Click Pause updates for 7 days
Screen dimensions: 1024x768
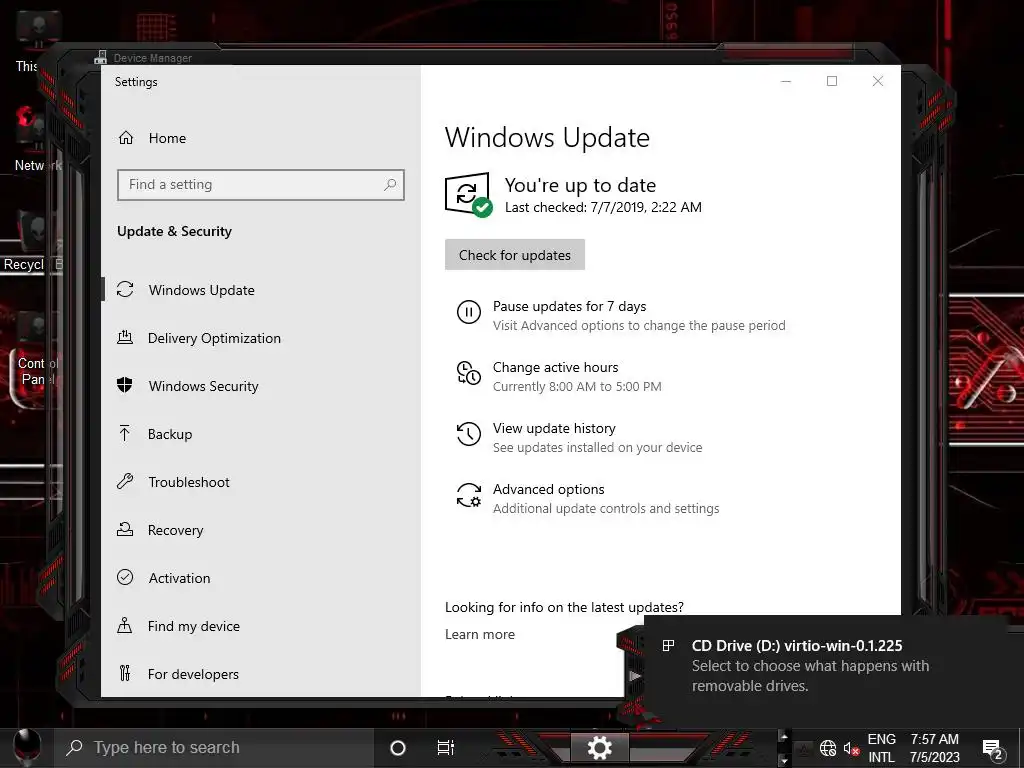[x=569, y=306]
